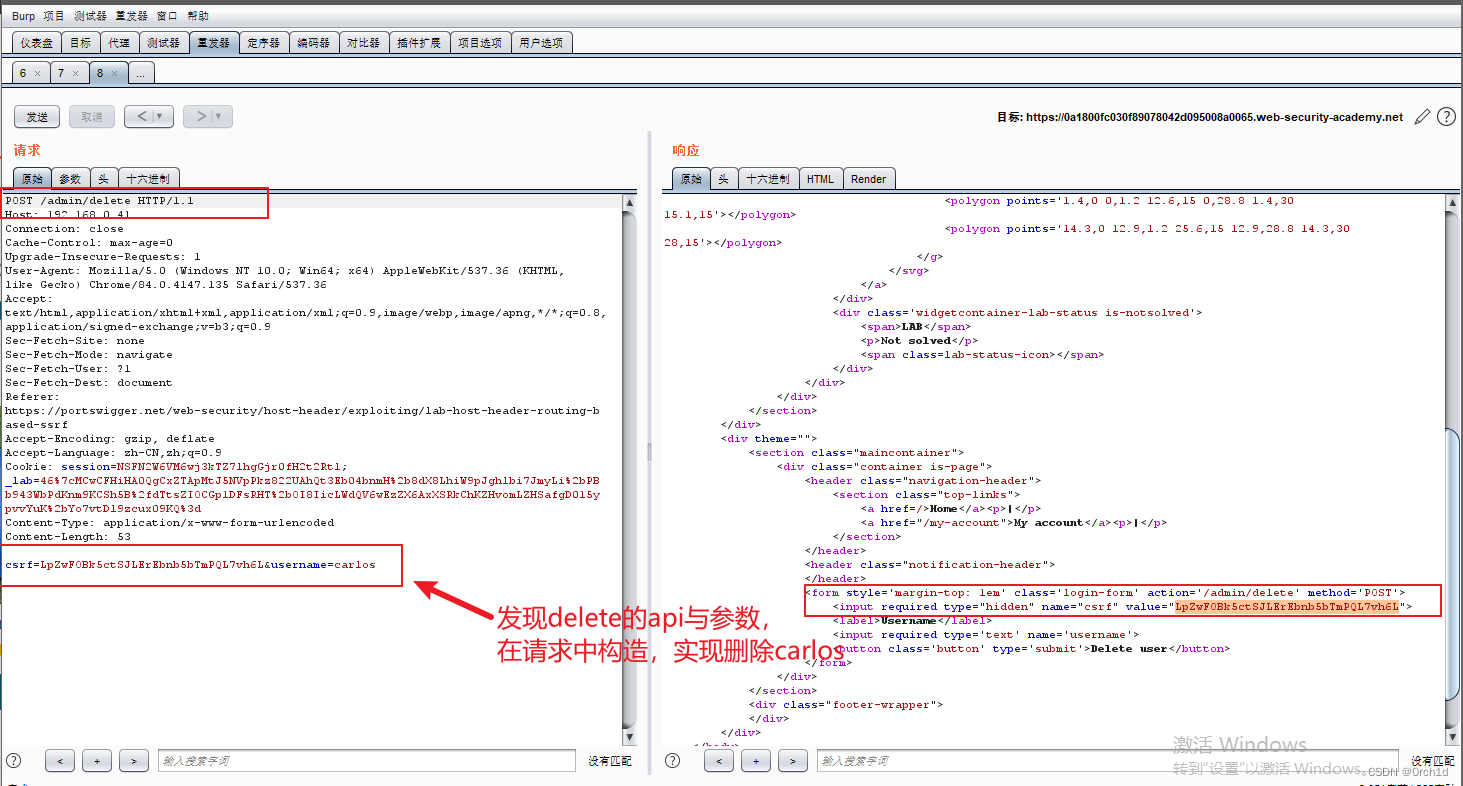Switch to the 测试器 tool tab
1463x786 pixels.
(163, 43)
